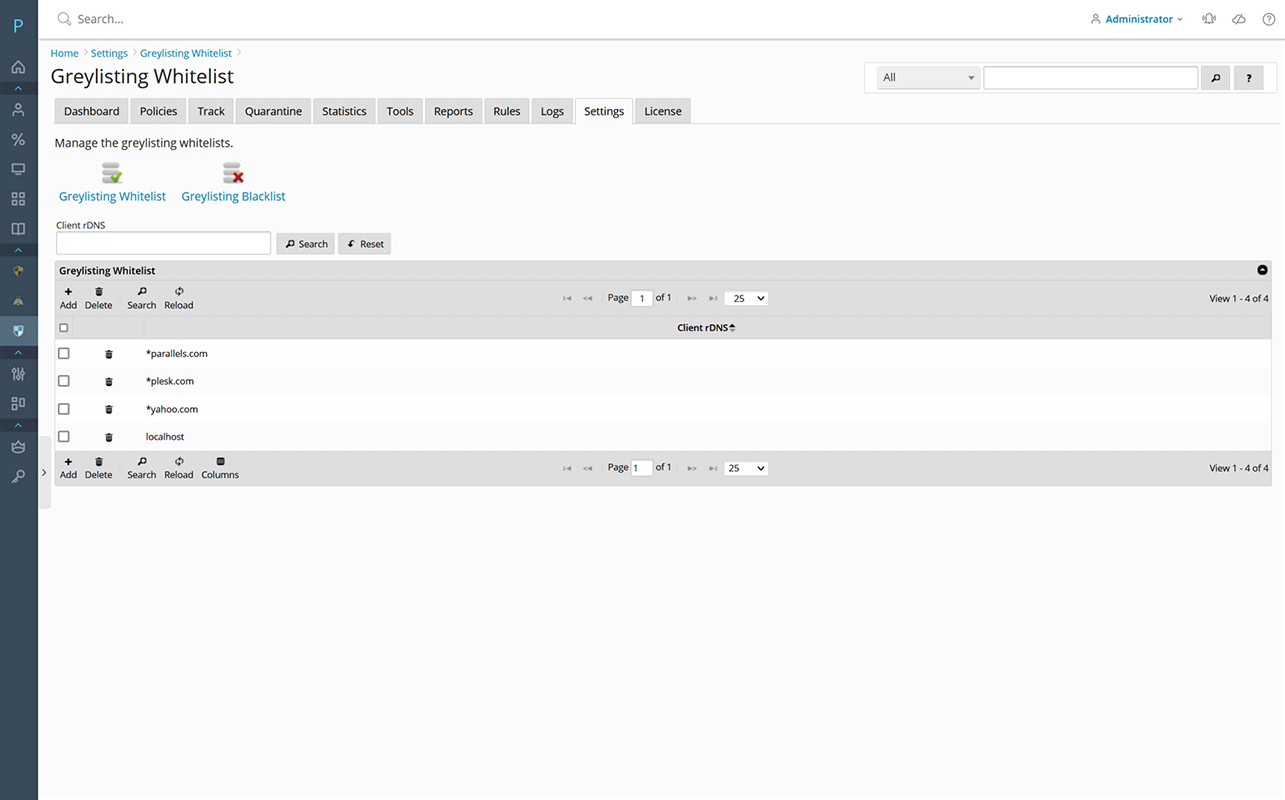Screen dimensions: 1285x800
Task: Click the crossed-out cloud icon in the header
Action: tap(1239, 19)
